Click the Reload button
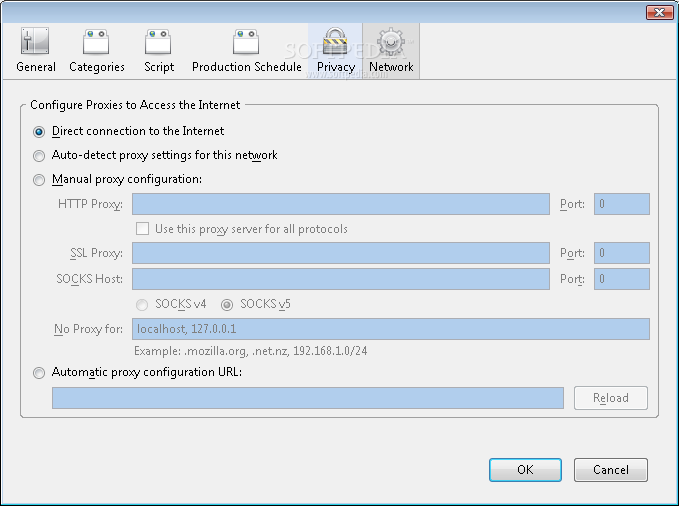 pos(611,398)
